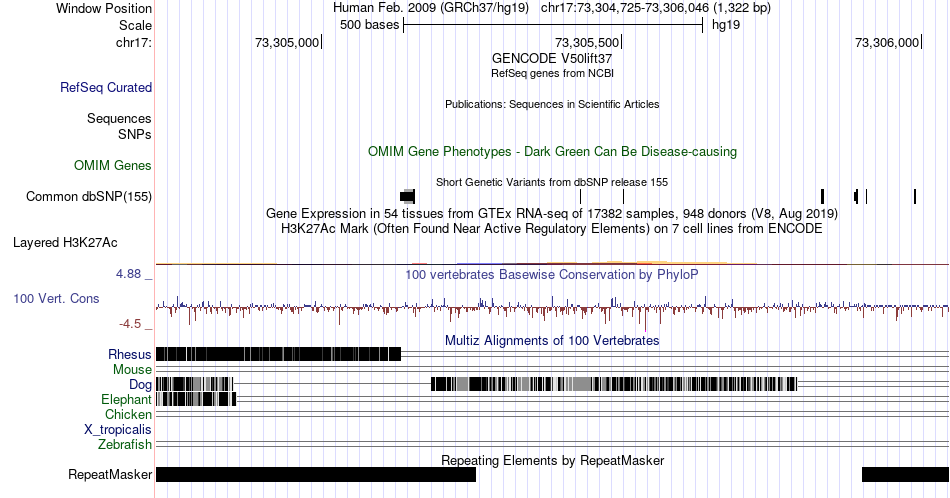Click the 100 Vert. Cons track label
950x498 pixels.
pos(56,299)
